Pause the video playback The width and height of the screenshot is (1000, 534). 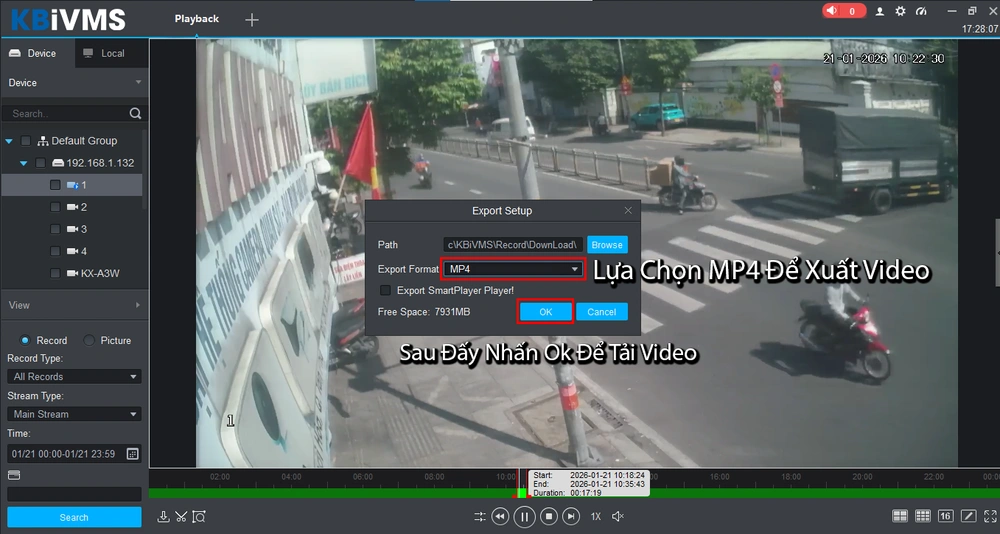pyautogui.click(x=524, y=516)
